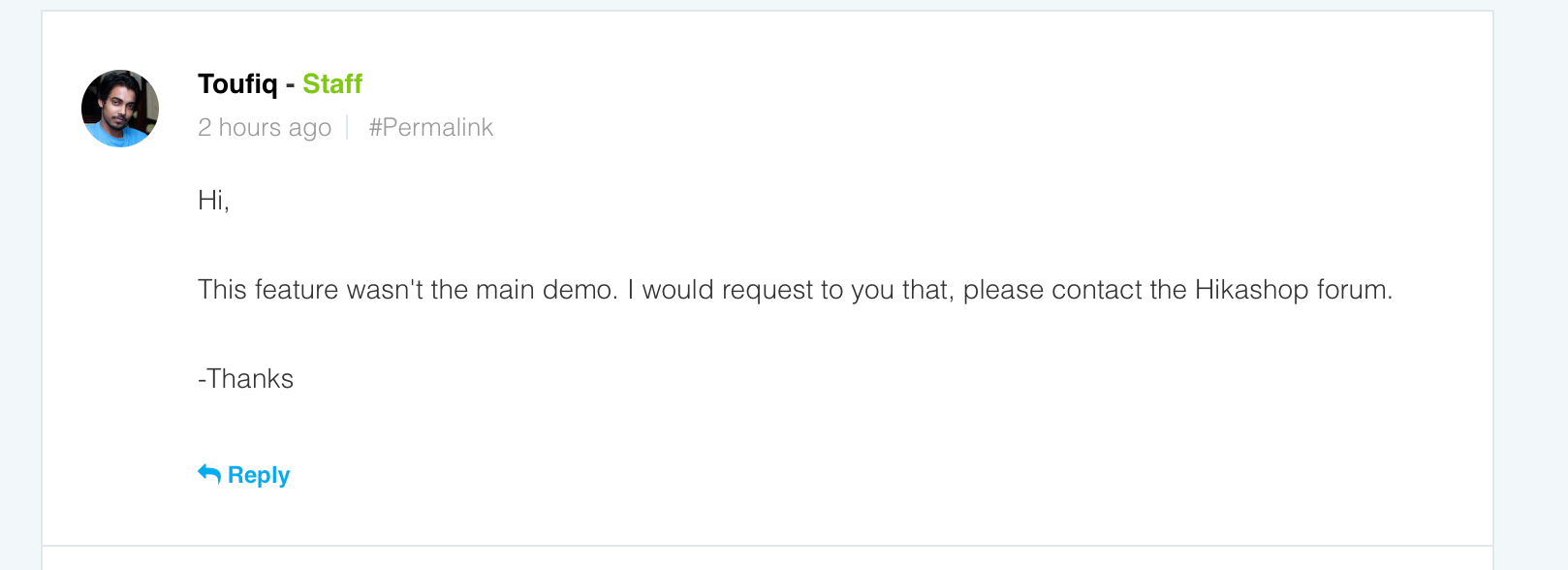Image resolution: width=1568 pixels, height=570 pixels.
Task: Click the divider between timestamp and Permalink
Action: click(x=348, y=128)
